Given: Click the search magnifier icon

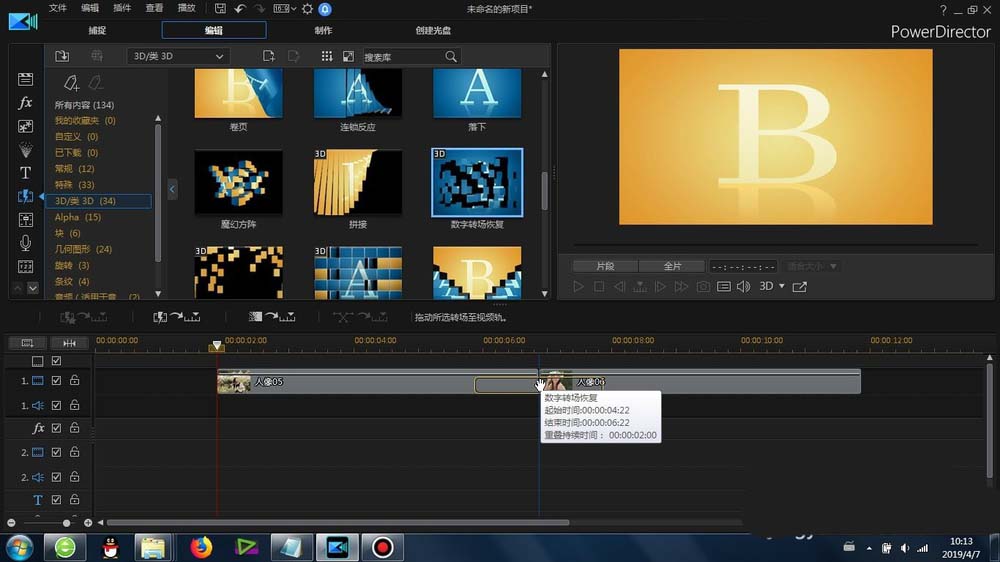Looking at the screenshot, I should [451, 57].
